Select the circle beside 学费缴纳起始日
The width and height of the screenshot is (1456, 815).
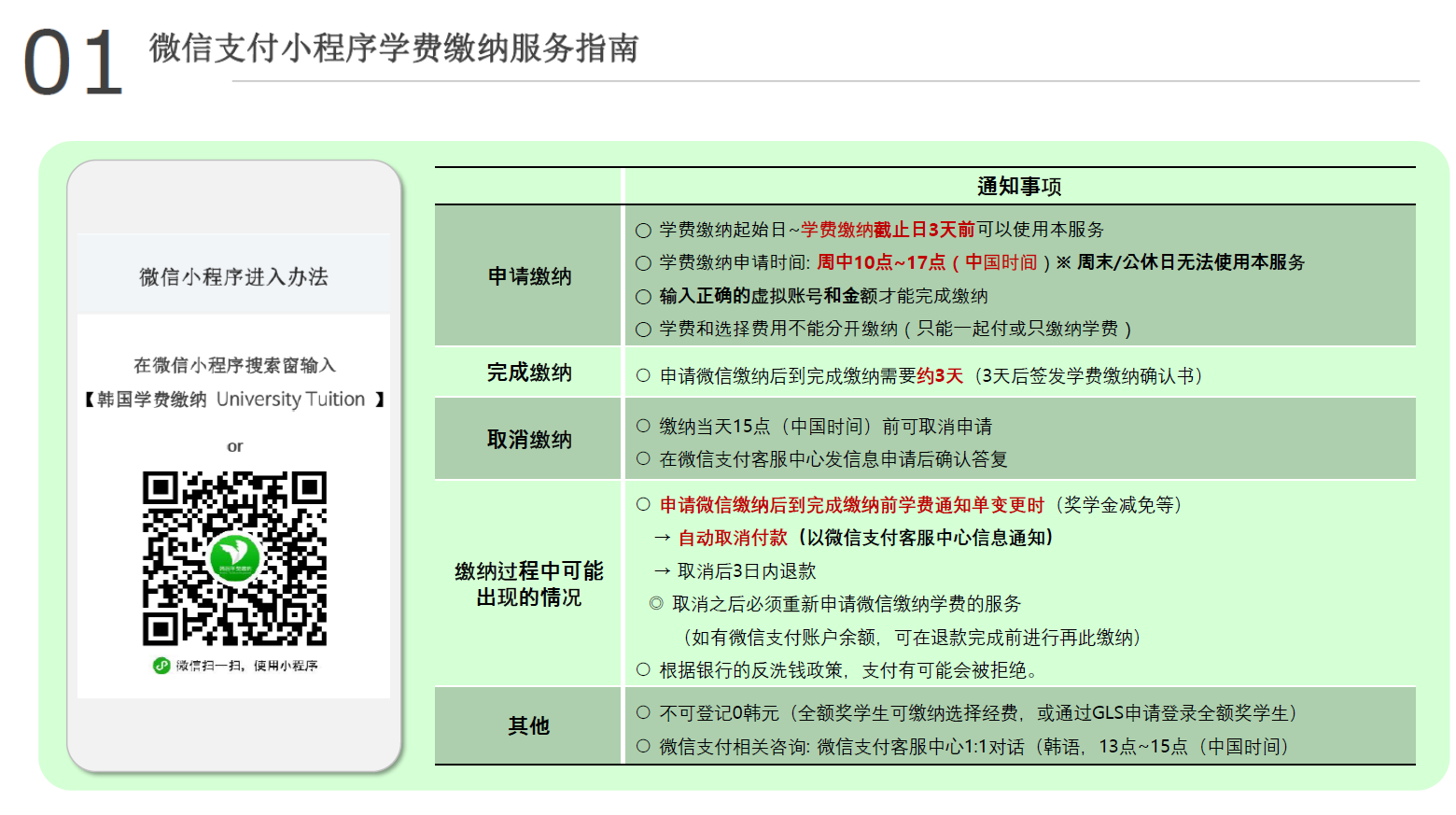coord(643,230)
